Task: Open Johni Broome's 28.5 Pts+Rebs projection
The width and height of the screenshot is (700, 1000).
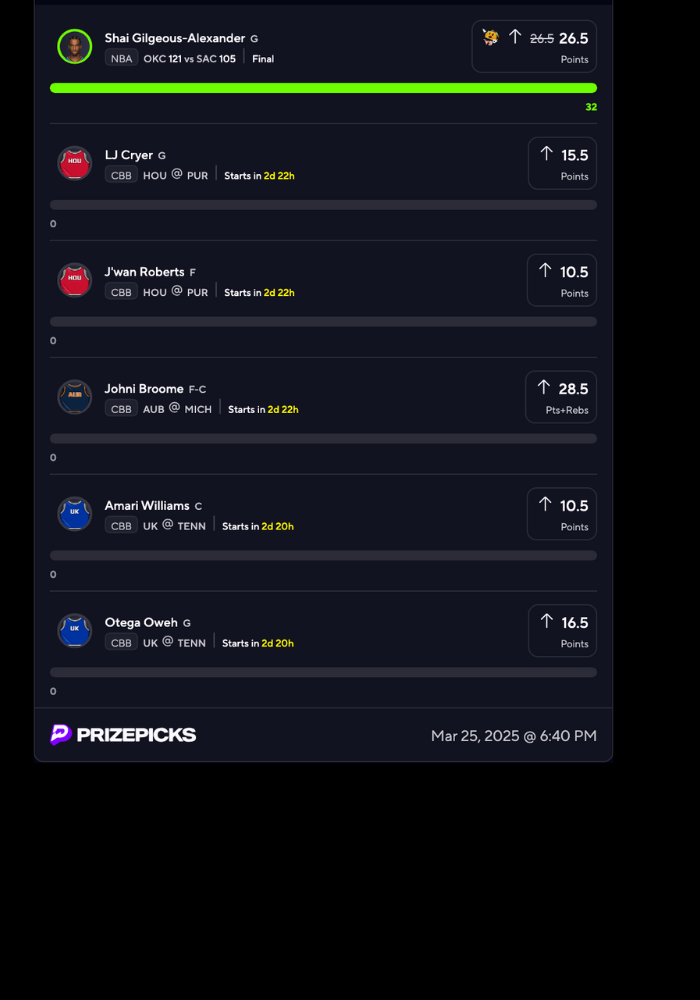Action: click(x=561, y=397)
